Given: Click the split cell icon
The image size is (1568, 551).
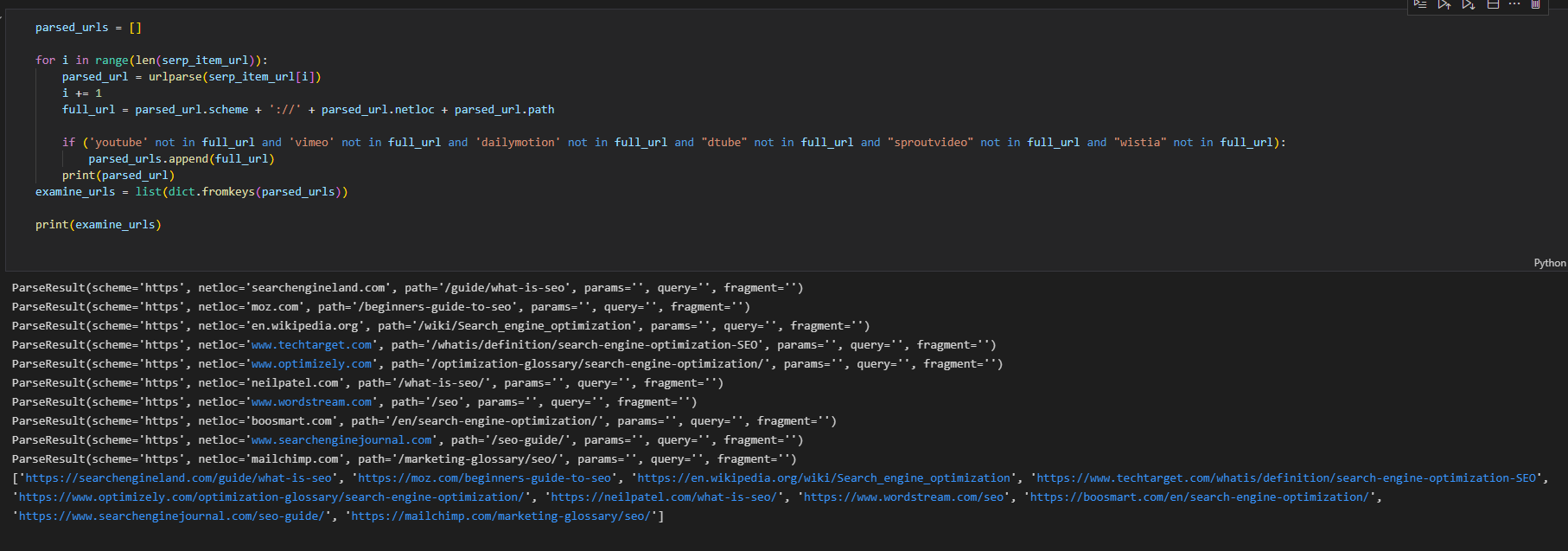Looking at the screenshot, I should (1492, 4).
